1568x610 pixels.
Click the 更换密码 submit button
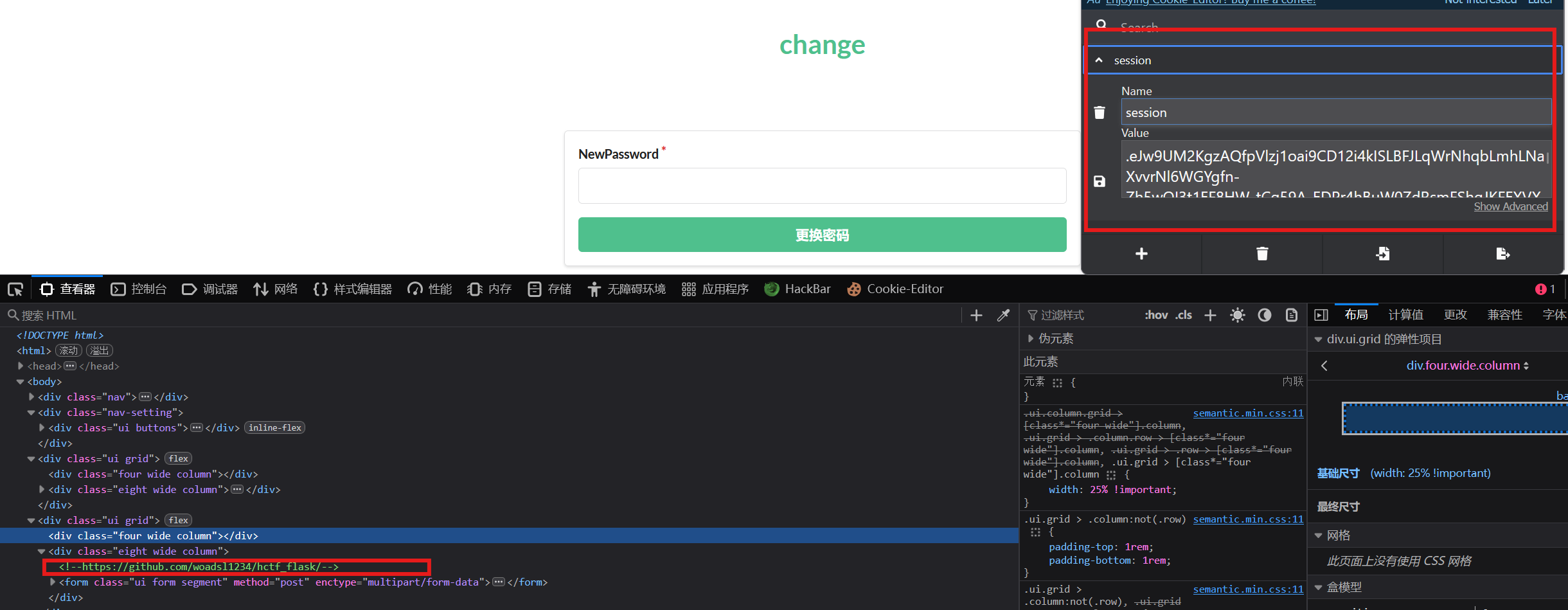click(822, 235)
